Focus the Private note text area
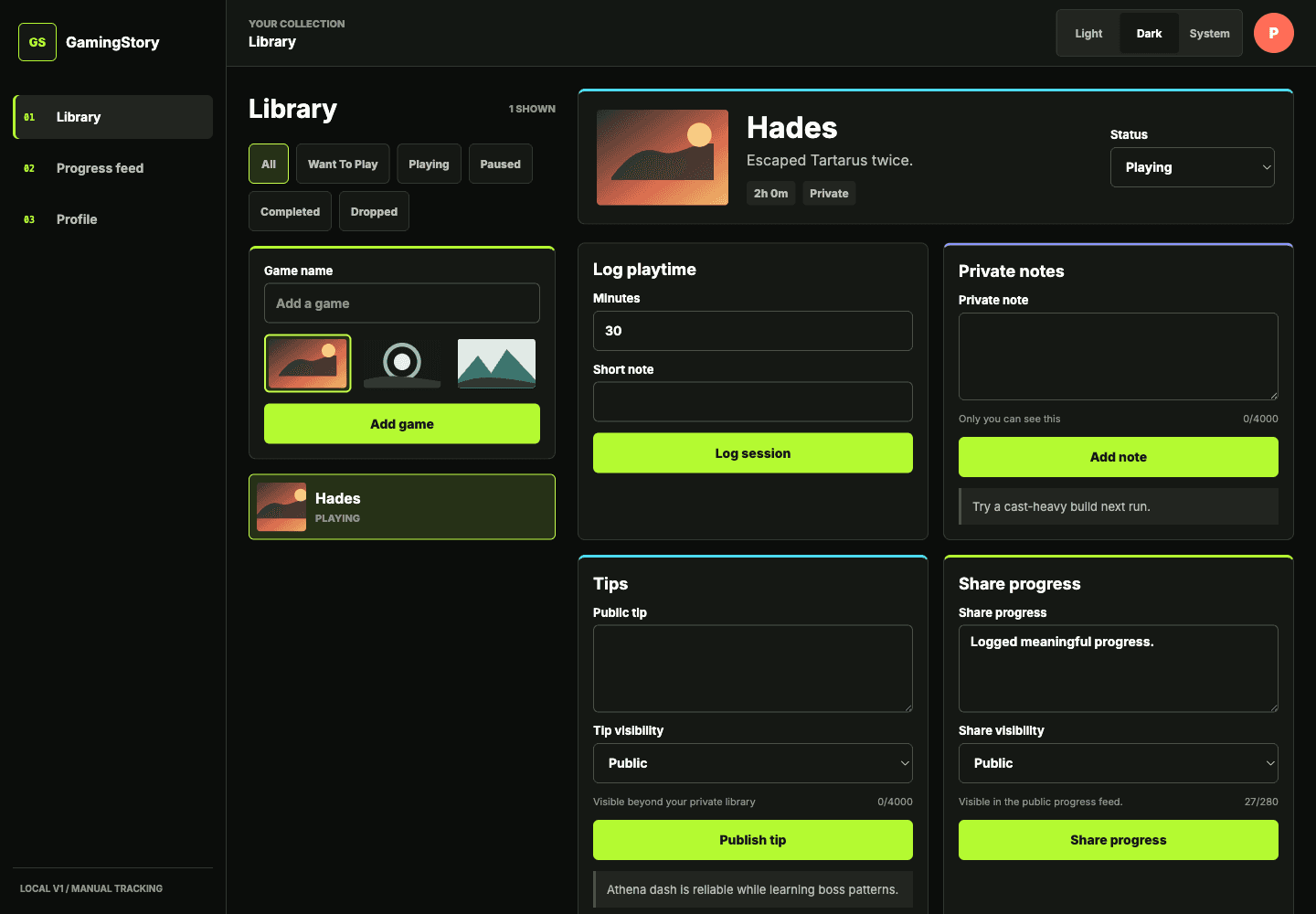The image size is (1316, 914). (x=1119, y=356)
